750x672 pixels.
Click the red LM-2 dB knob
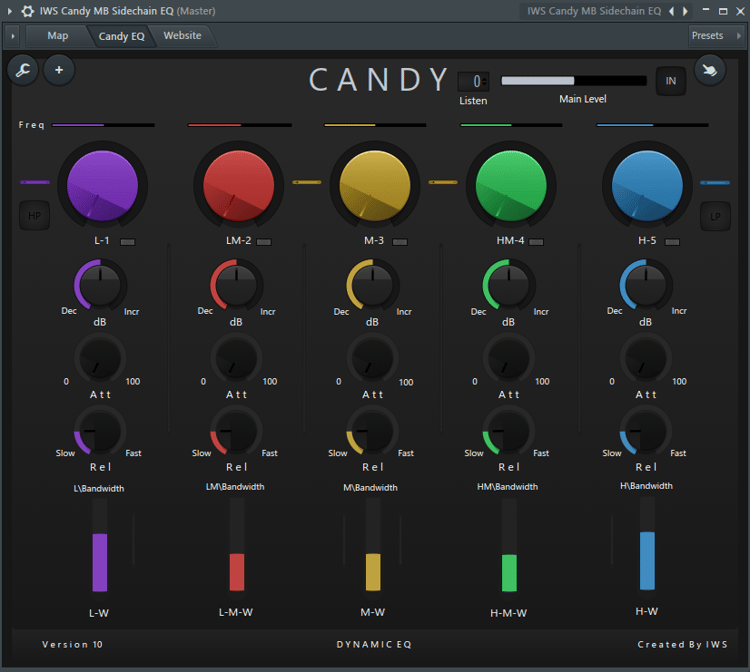coord(236,285)
